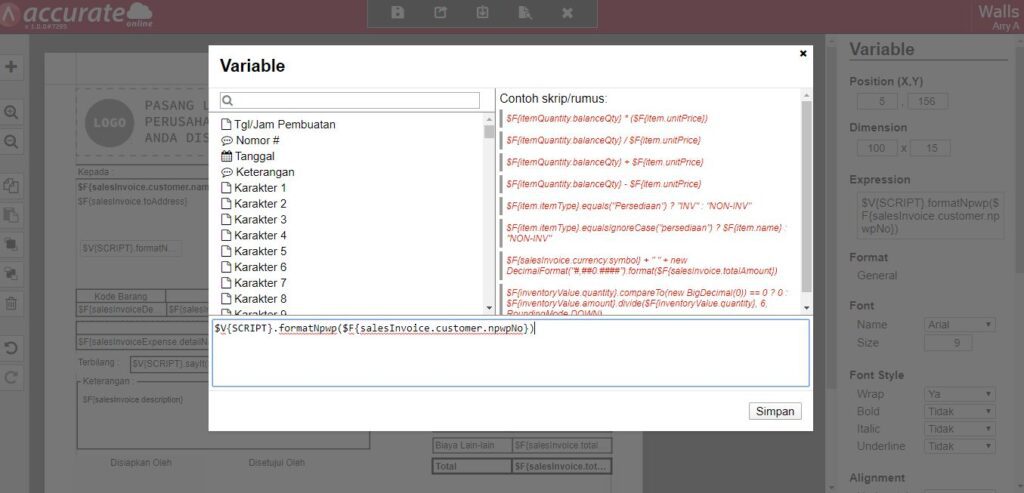Open the Underline dropdown showing Tidak

point(959,447)
